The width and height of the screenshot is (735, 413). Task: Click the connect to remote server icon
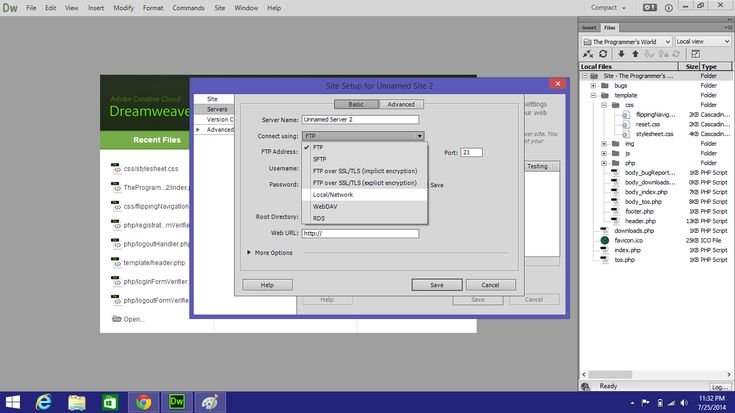(x=588, y=54)
